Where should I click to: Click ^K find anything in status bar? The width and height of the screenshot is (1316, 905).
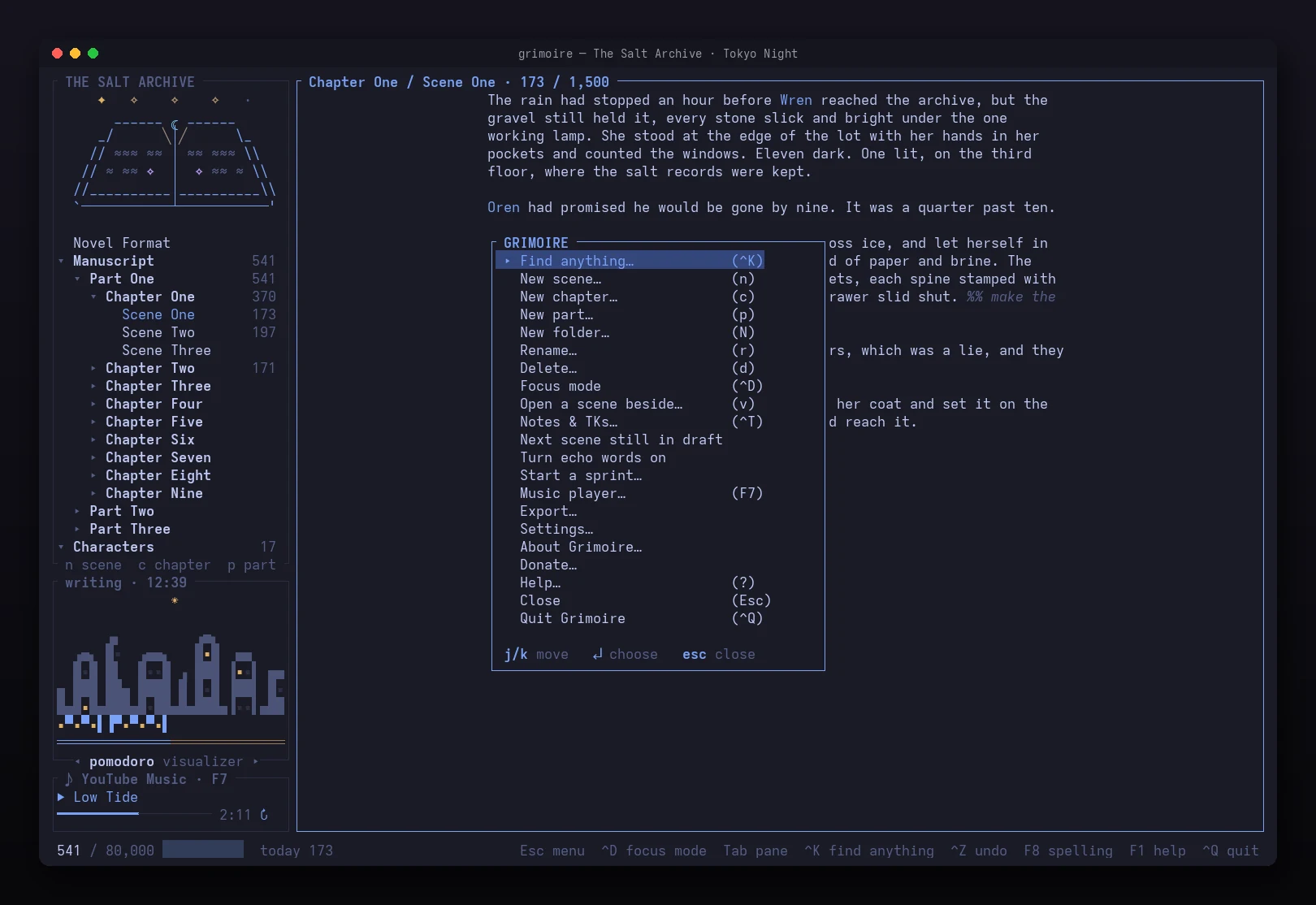pyautogui.click(x=869, y=851)
